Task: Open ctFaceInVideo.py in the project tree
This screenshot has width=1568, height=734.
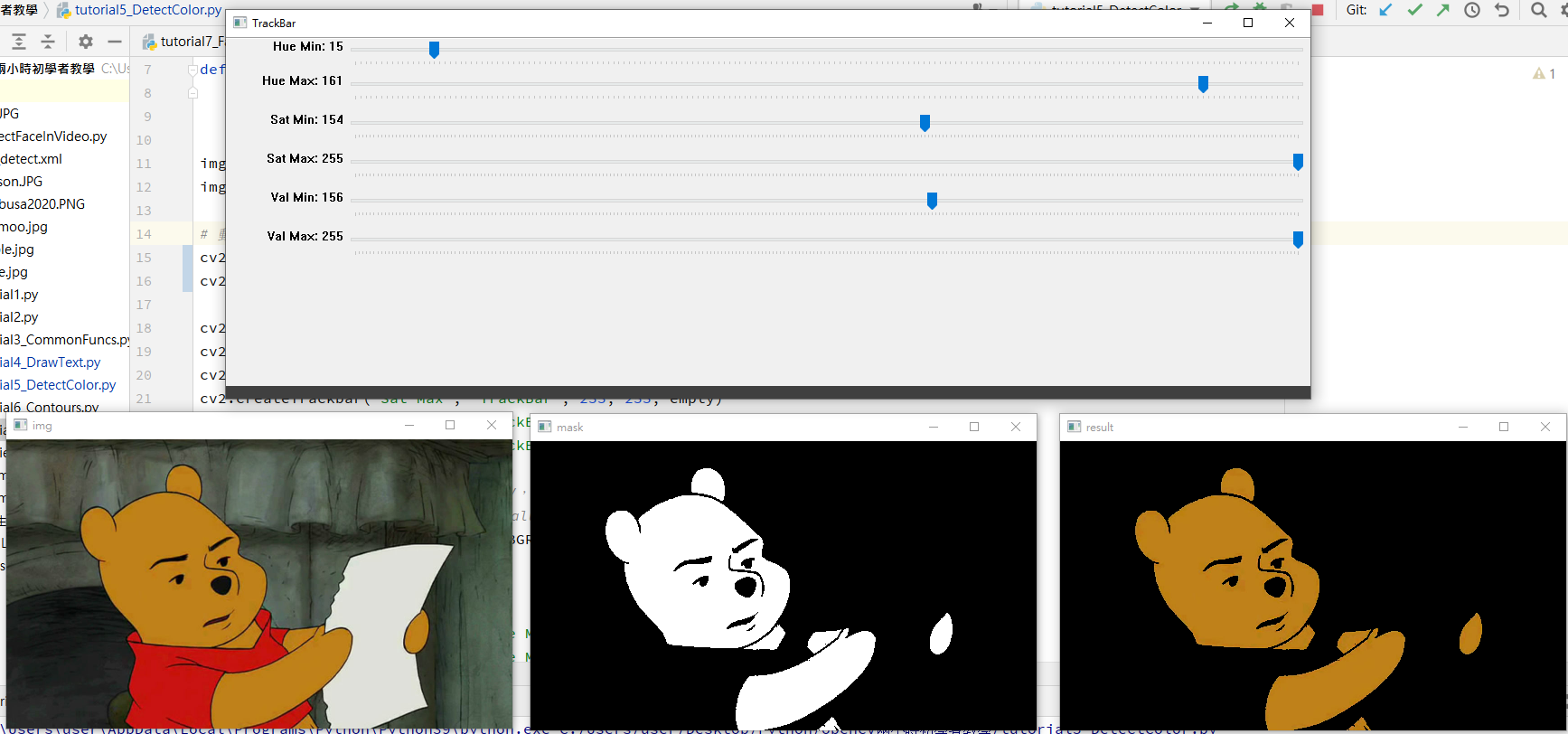Action: [x=53, y=136]
